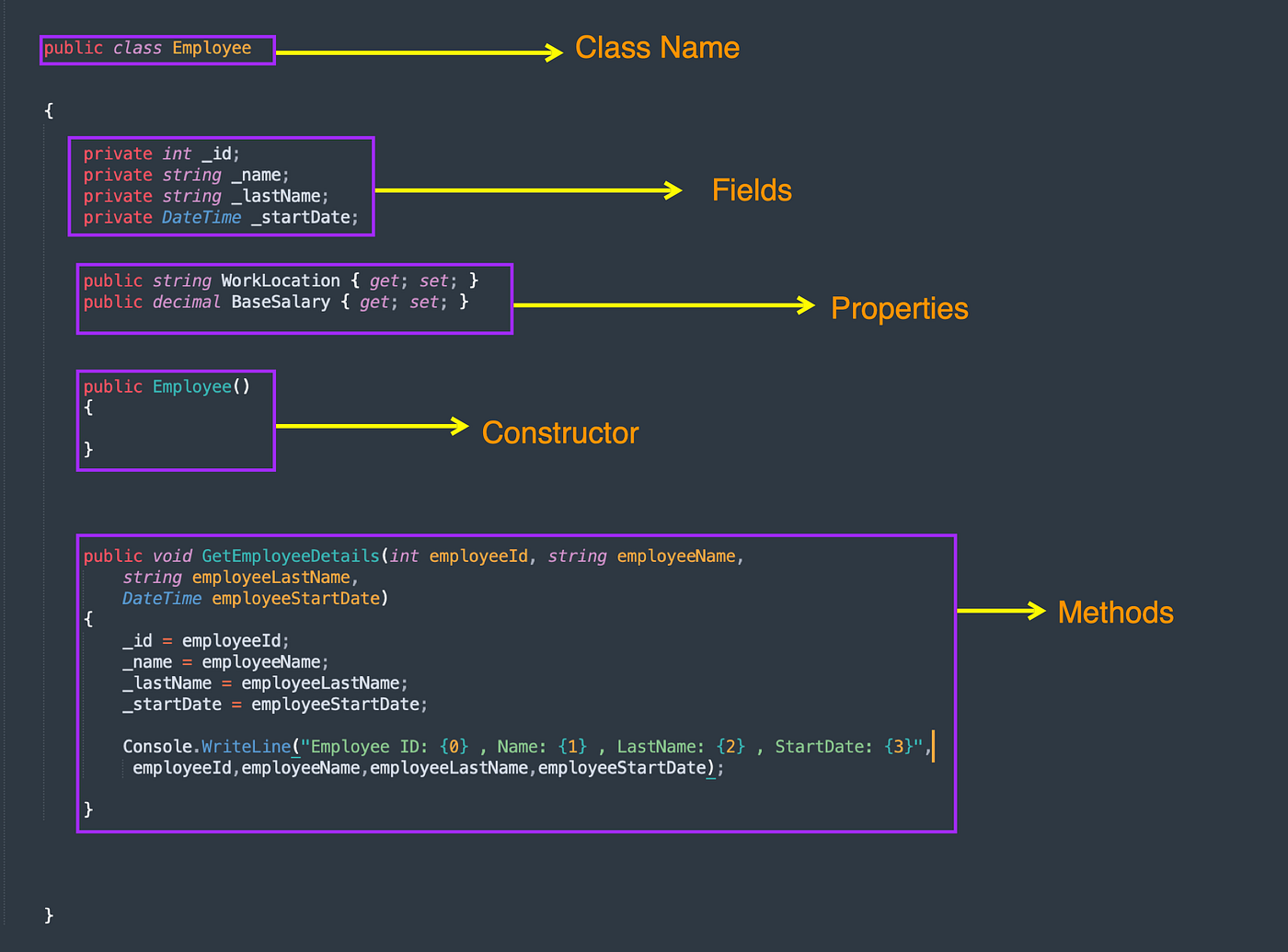Click the arrow pointing to Methods
The image size is (1288, 952).
[x=1003, y=610]
